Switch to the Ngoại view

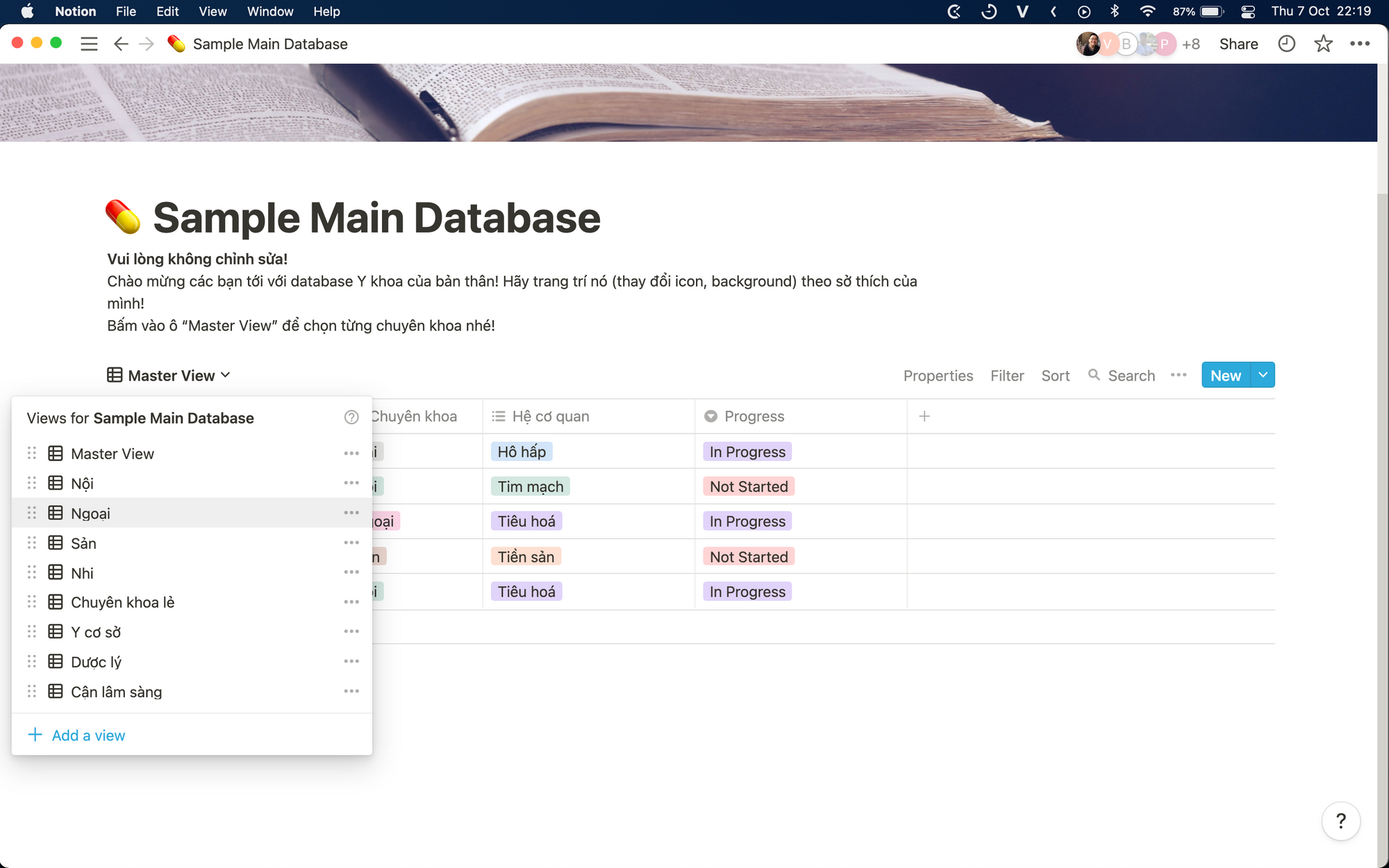click(91, 513)
